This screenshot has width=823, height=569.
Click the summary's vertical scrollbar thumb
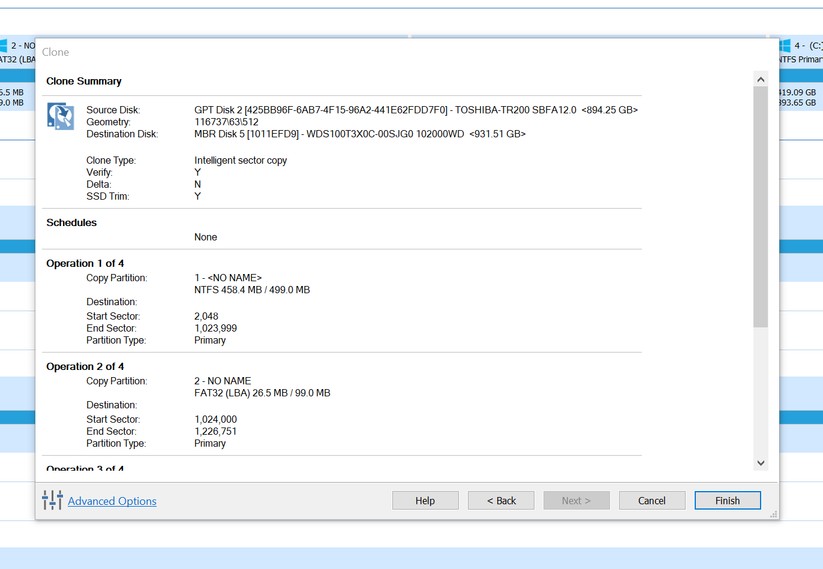click(760, 205)
